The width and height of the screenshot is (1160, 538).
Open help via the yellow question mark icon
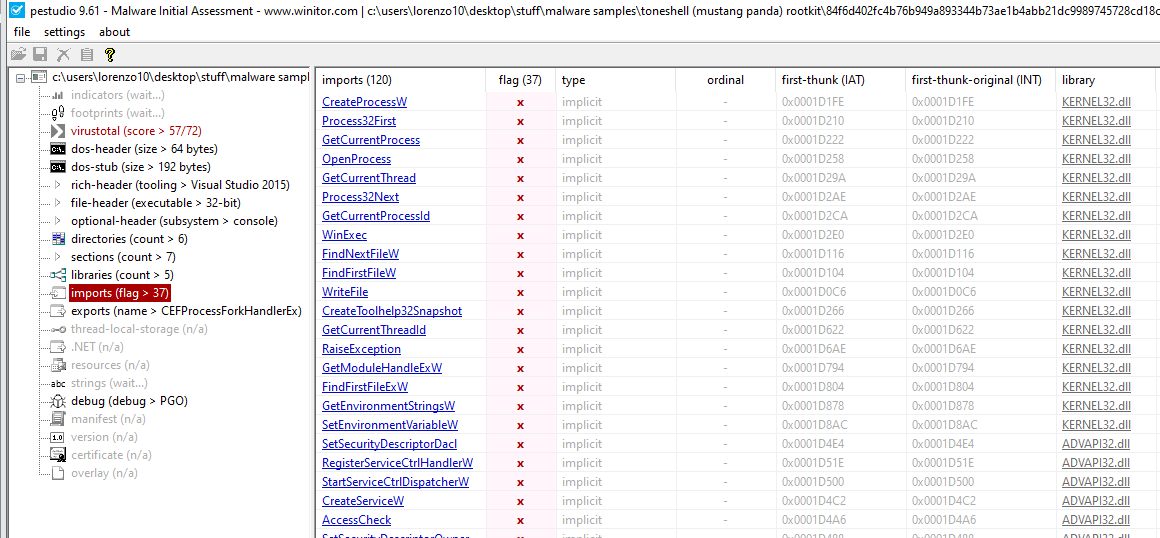coord(109,54)
